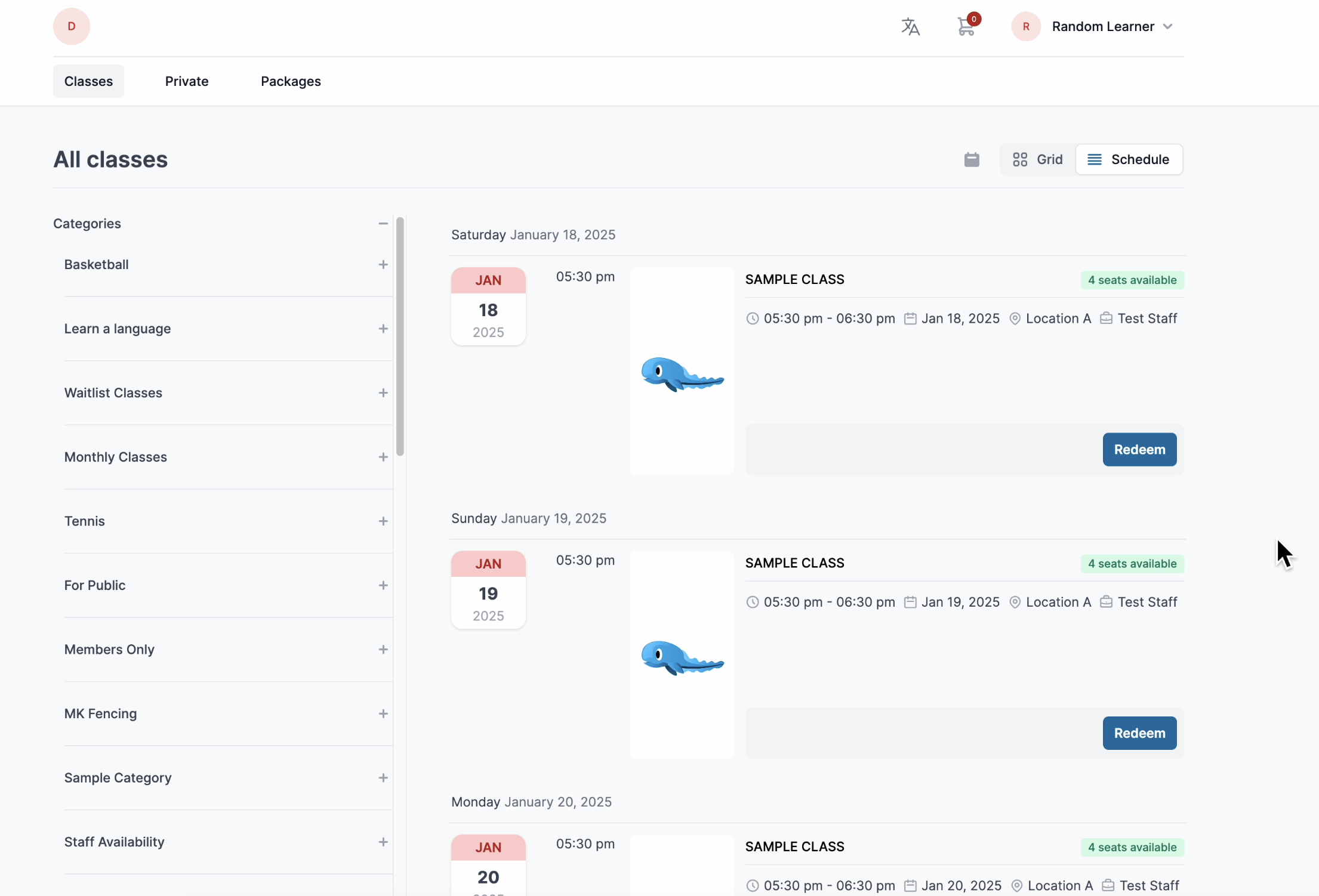This screenshot has height=896, width=1319.
Task: Go to the Private tab
Action: click(x=187, y=81)
